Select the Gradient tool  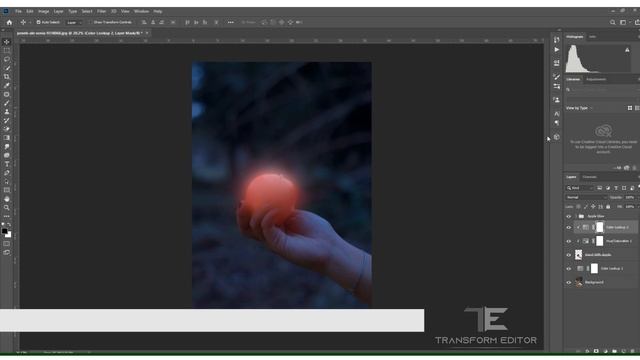click(7, 138)
